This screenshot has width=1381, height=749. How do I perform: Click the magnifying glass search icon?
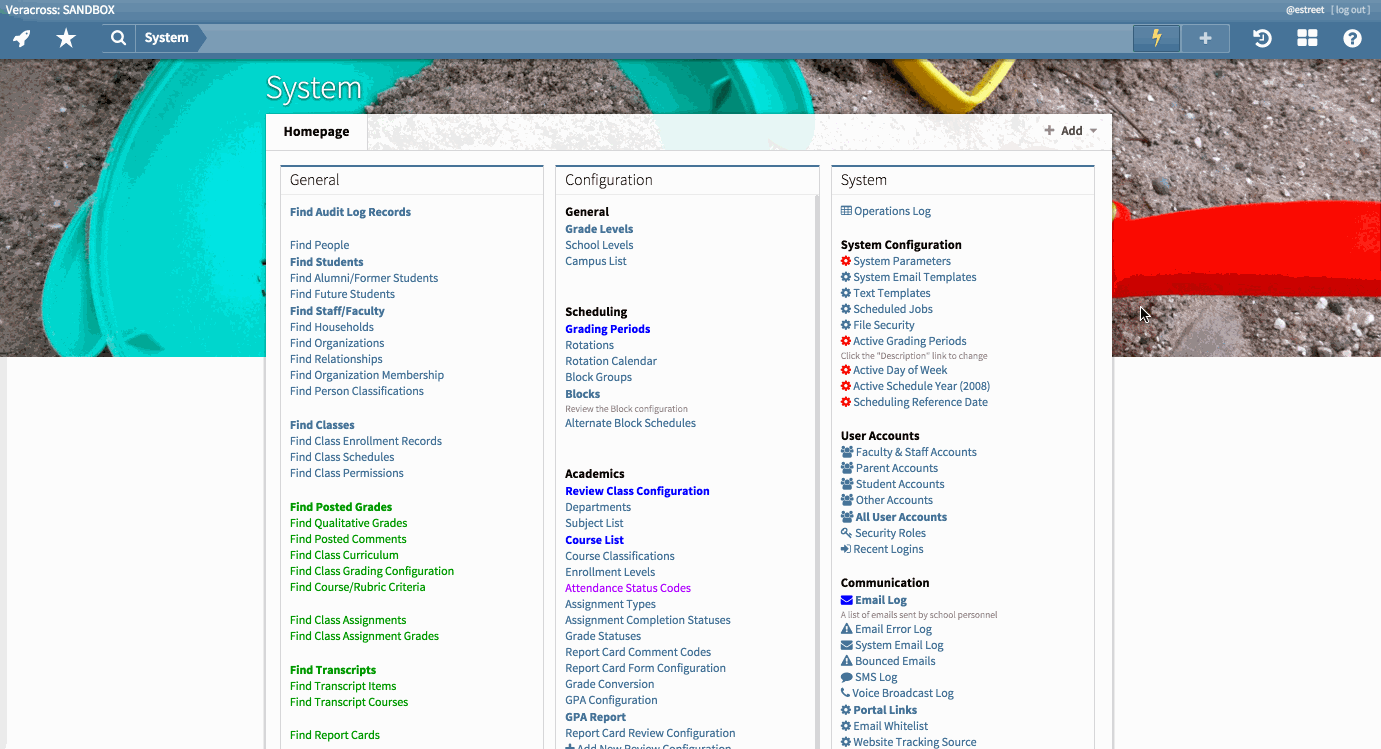coord(117,38)
